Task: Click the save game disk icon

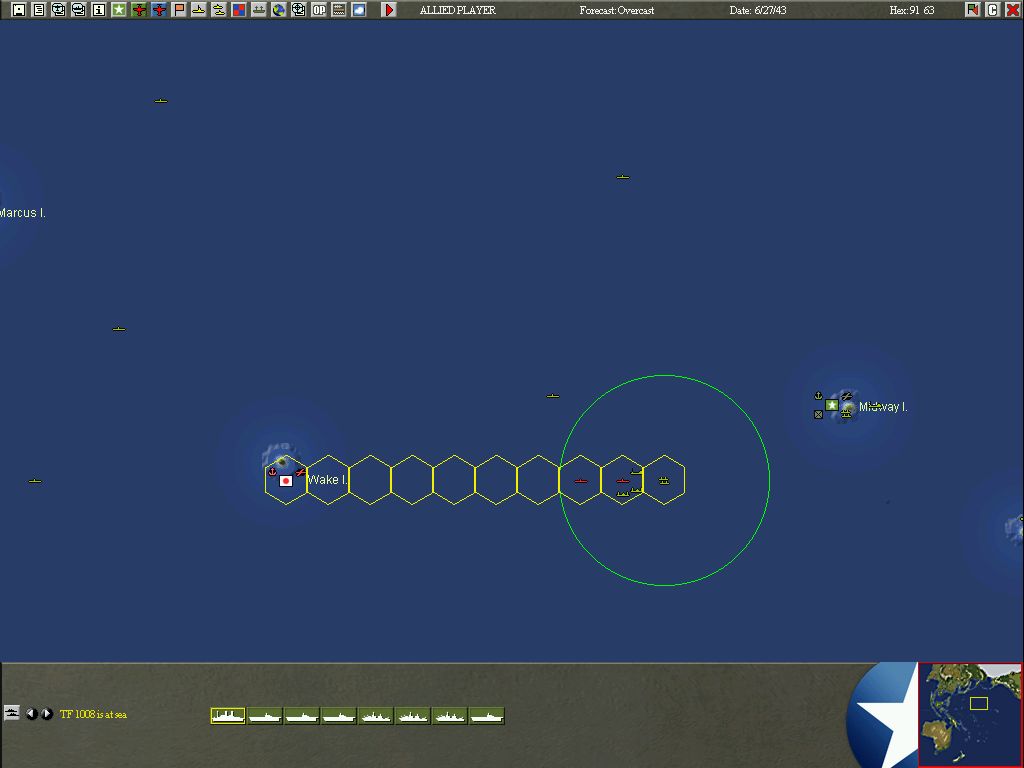Action: tap(19, 10)
